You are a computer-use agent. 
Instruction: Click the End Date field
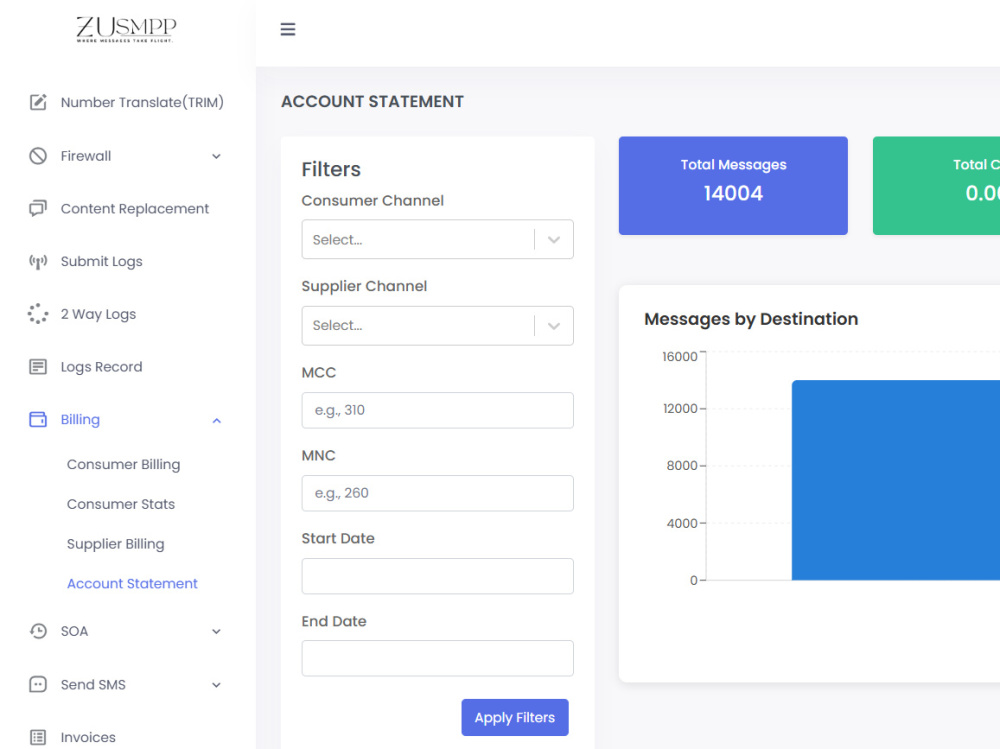(438, 658)
